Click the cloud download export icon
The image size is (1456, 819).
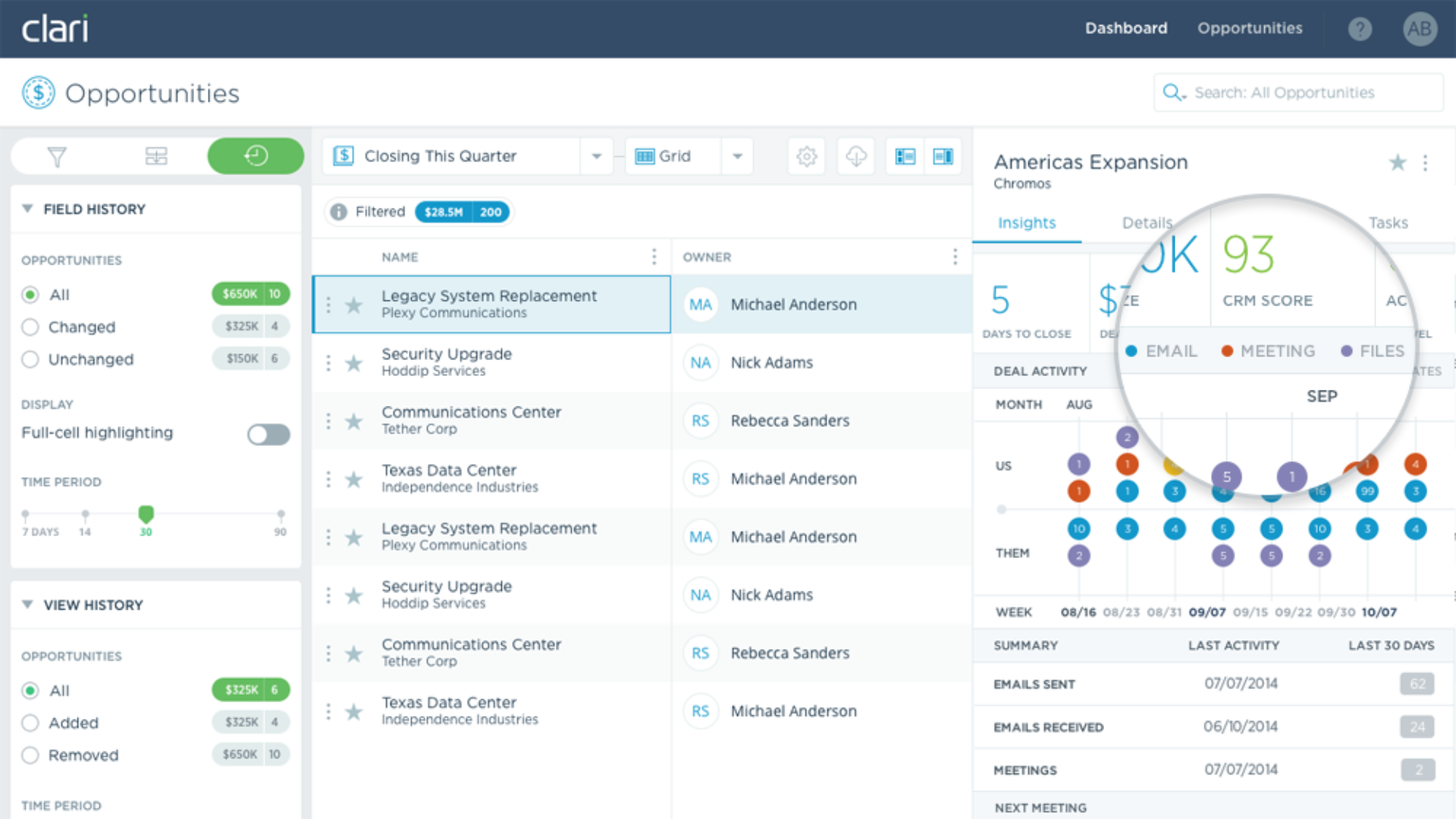[x=855, y=156]
